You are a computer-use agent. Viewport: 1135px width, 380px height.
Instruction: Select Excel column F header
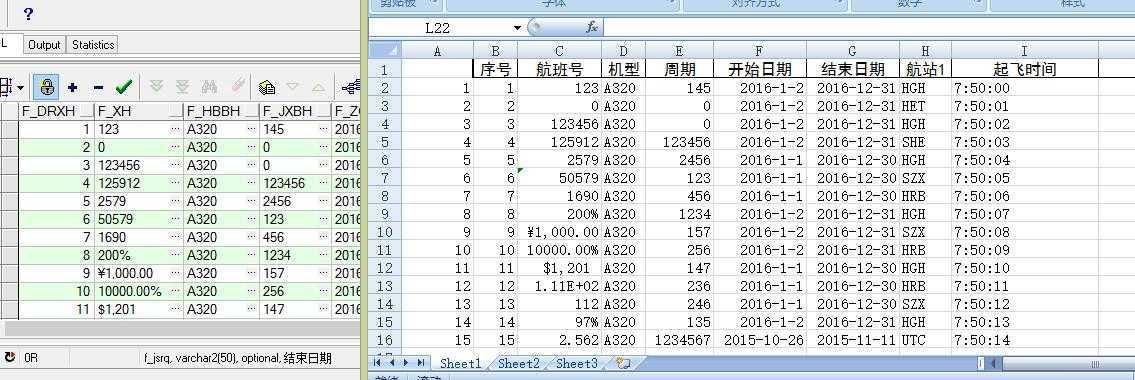point(759,51)
